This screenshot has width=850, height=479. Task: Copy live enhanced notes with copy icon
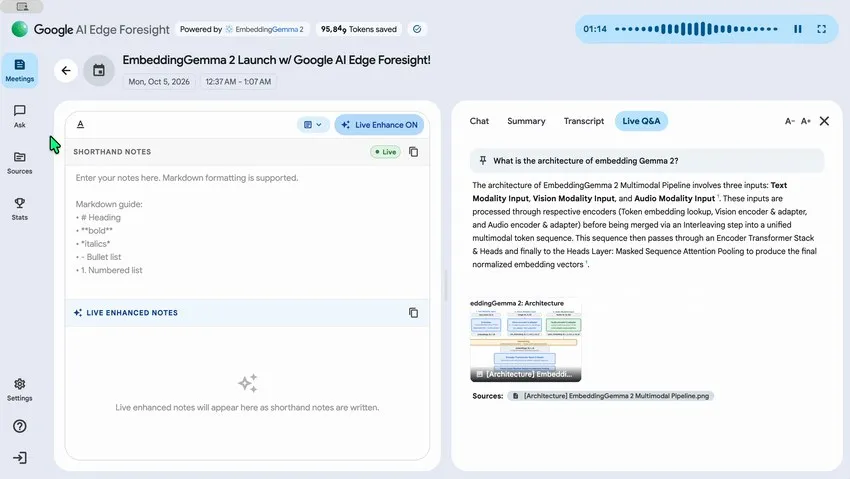(414, 313)
